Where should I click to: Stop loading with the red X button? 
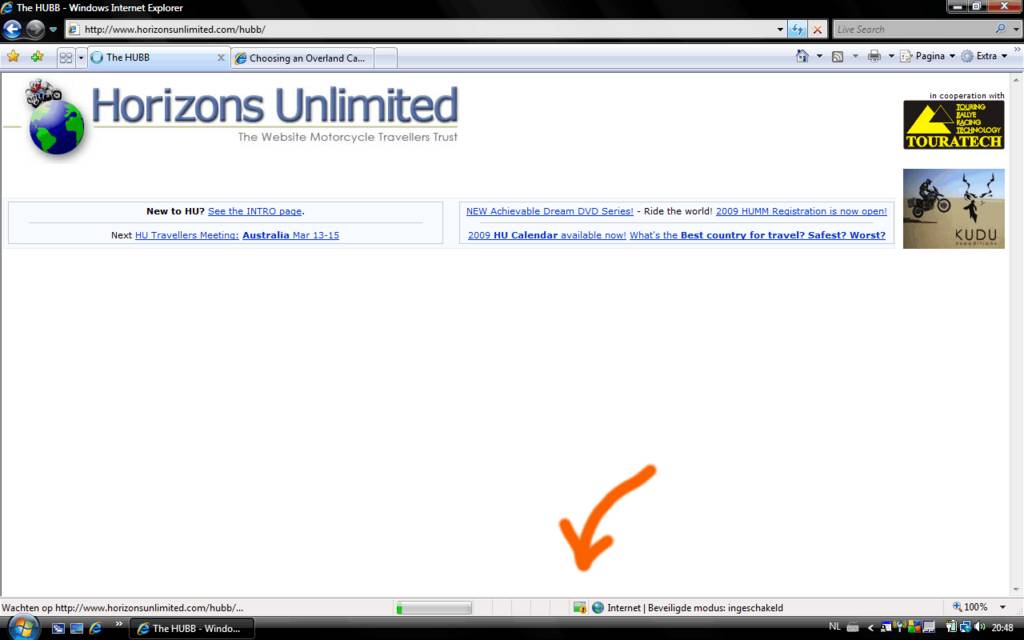817,29
